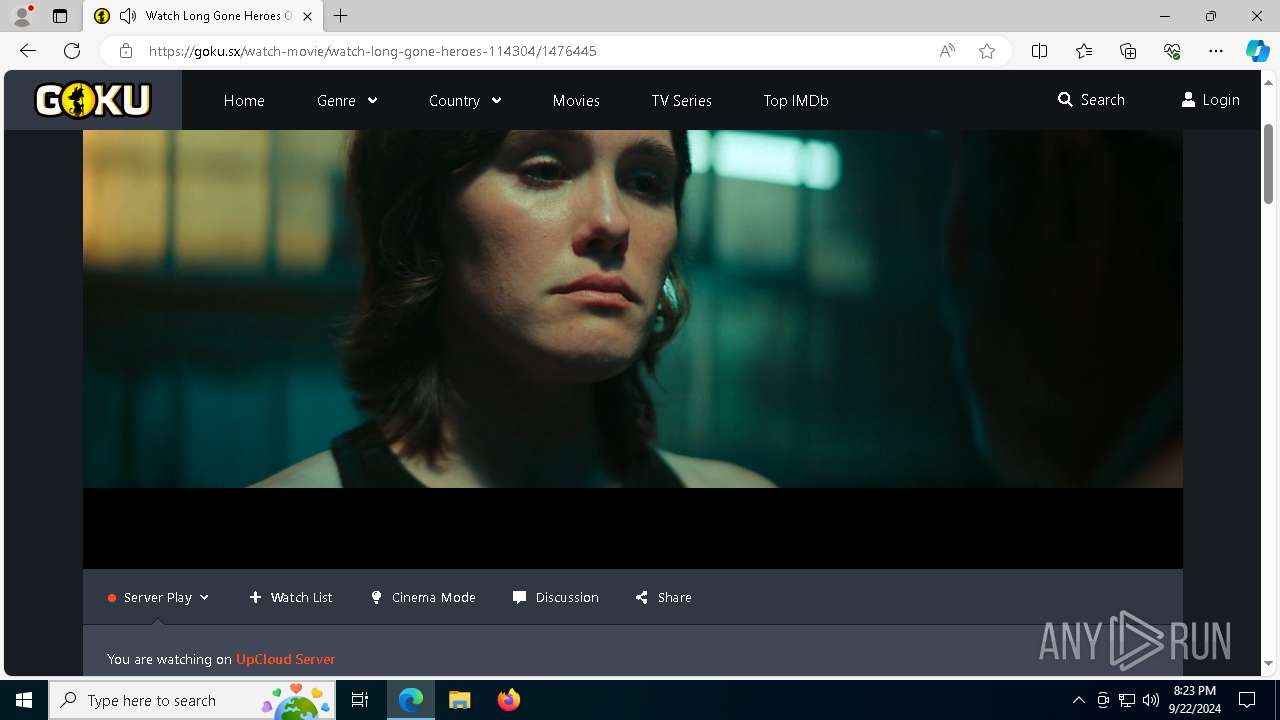Open the volume control icon
Viewport: 1280px width, 720px height.
1150,700
